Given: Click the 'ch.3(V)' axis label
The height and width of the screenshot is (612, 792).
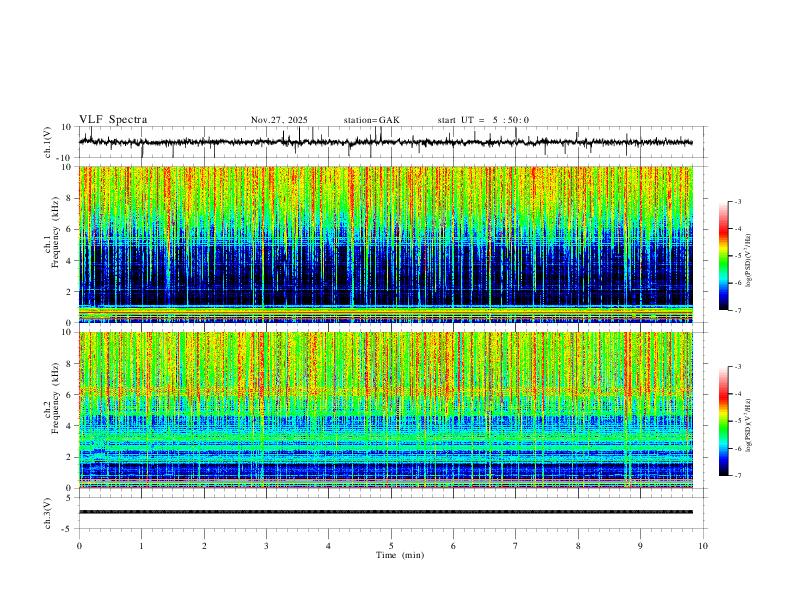Looking at the screenshot, I should [x=48, y=513].
